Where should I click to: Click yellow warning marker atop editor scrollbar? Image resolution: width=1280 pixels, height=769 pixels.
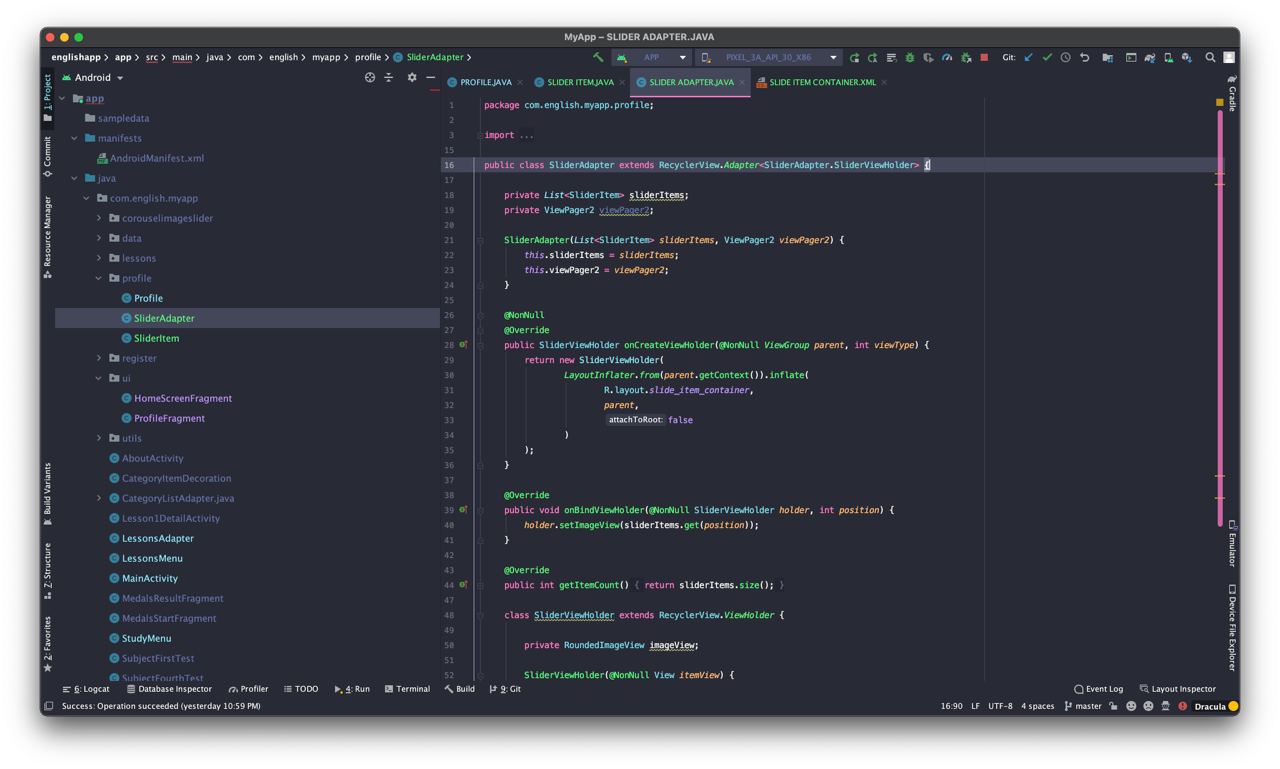pyautogui.click(x=1220, y=102)
